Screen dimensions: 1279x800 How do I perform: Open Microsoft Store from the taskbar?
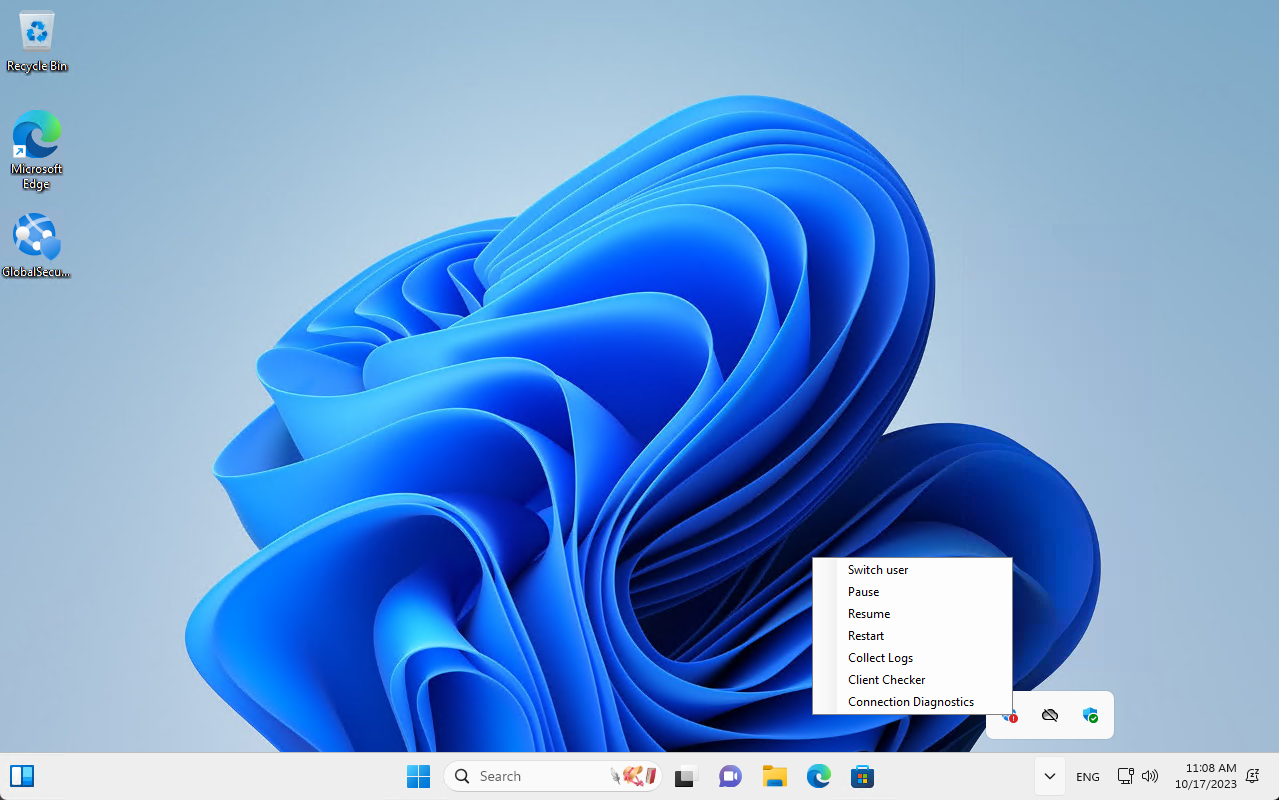[x=862, y=776]
